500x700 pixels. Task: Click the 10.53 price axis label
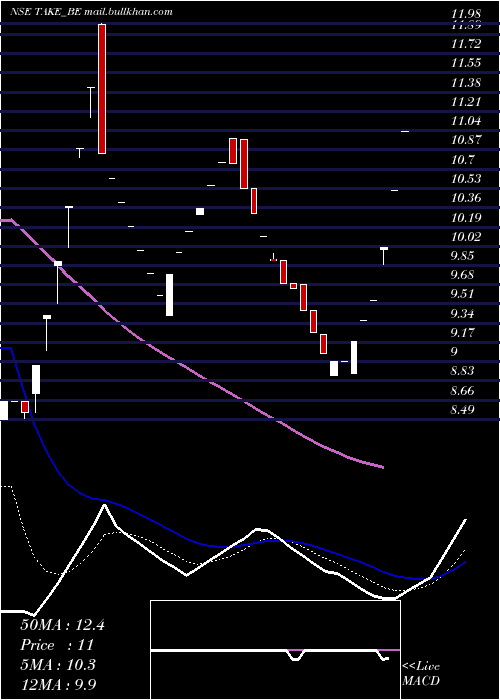[467, 179]
